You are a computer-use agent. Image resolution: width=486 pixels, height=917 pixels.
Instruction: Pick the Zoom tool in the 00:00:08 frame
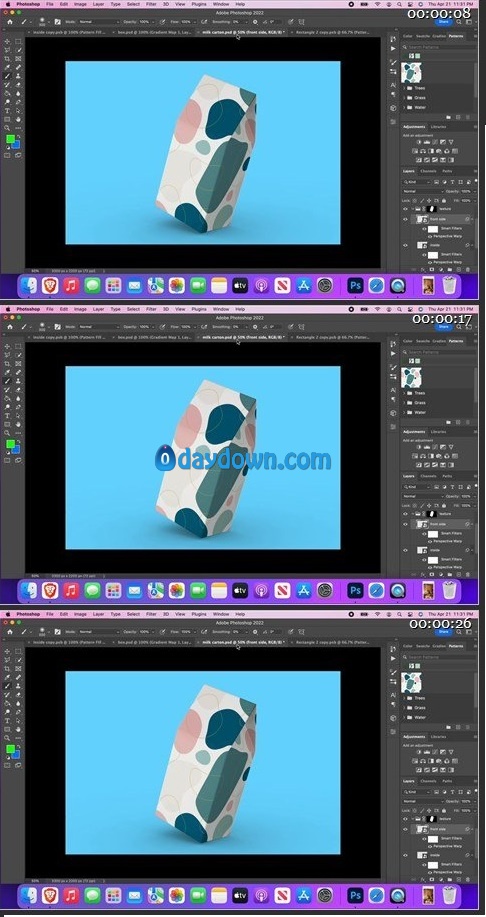coord(8,127)
